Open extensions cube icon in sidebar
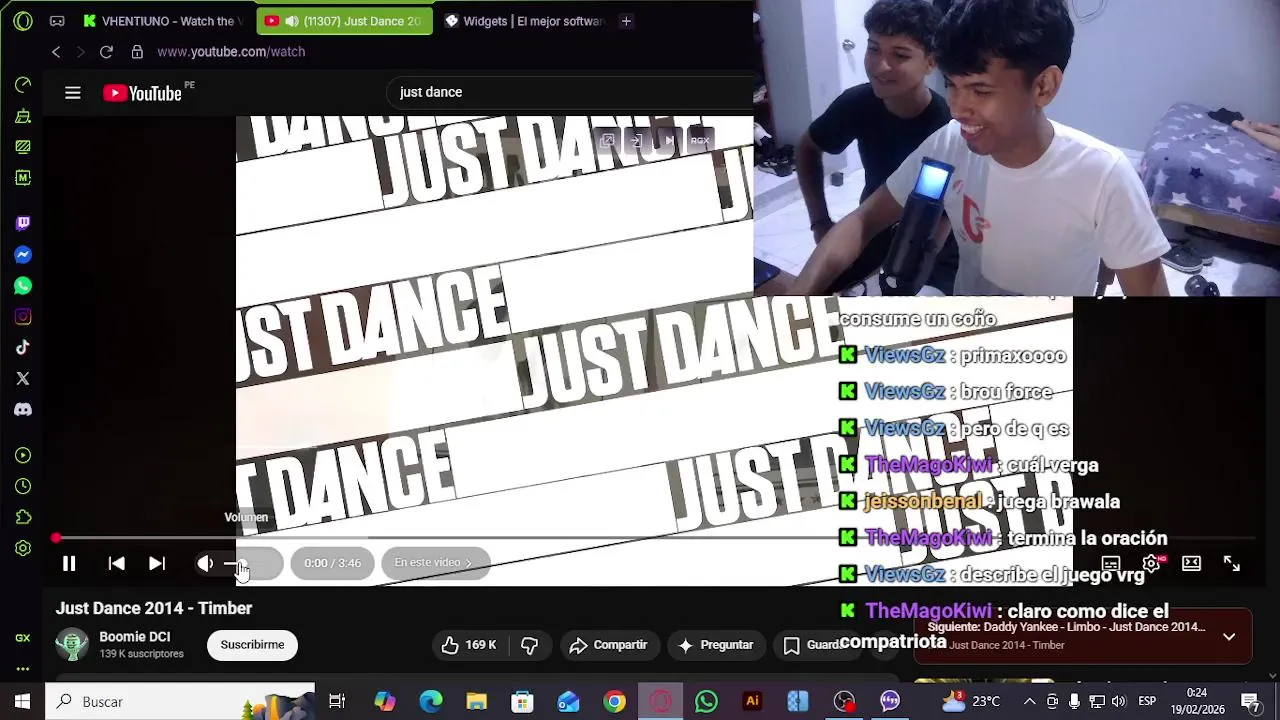 [x=23, y=517]
